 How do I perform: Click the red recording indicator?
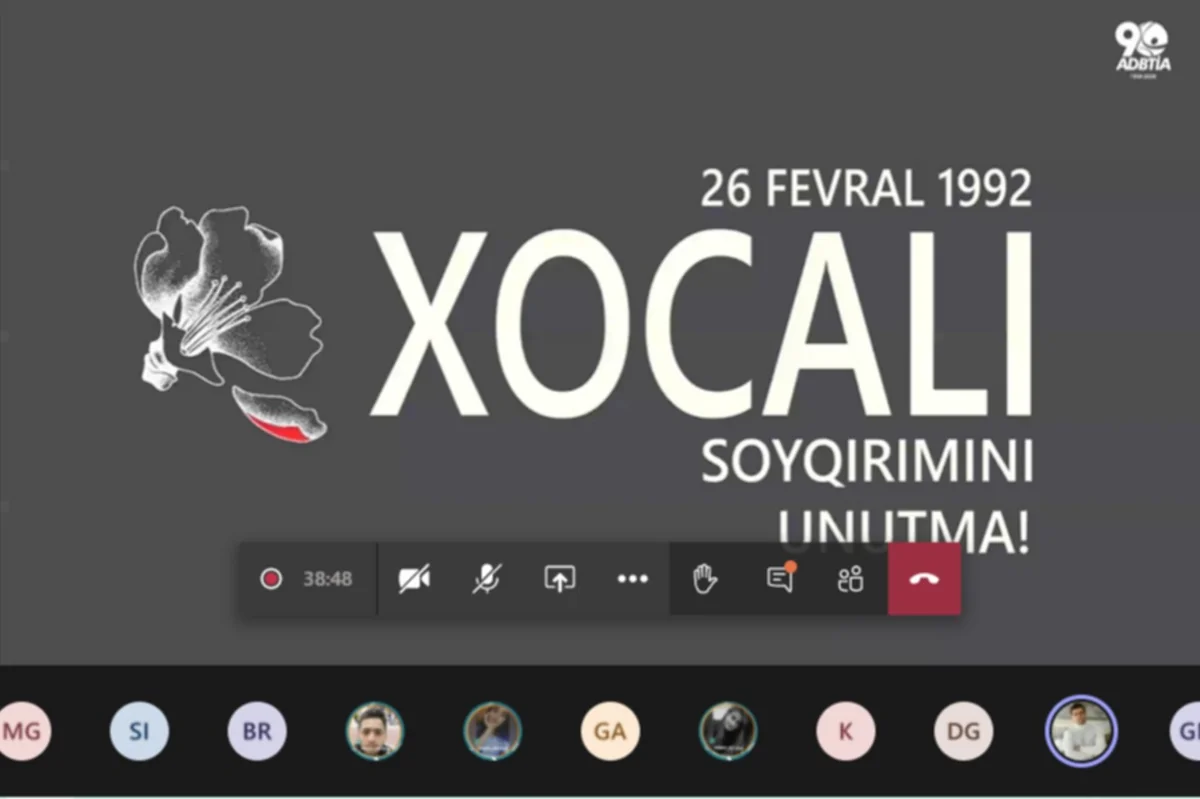tap(271, 578)
